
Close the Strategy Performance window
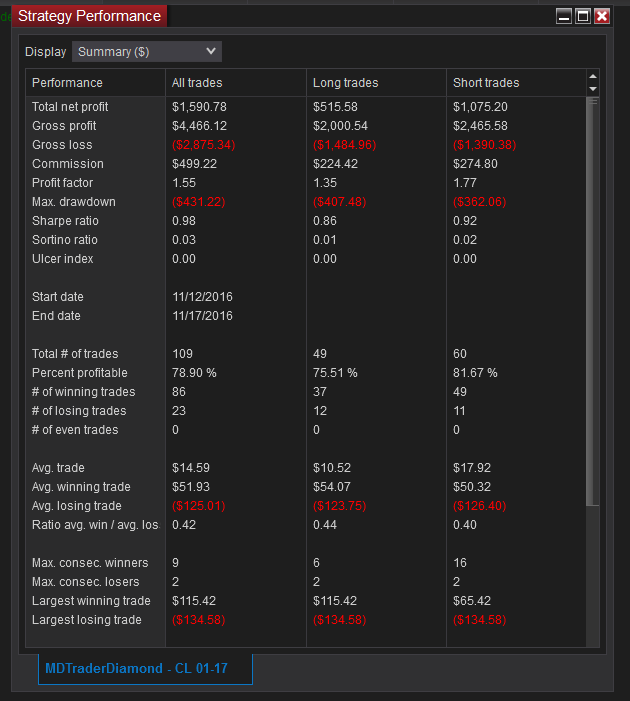coord(602,16)
